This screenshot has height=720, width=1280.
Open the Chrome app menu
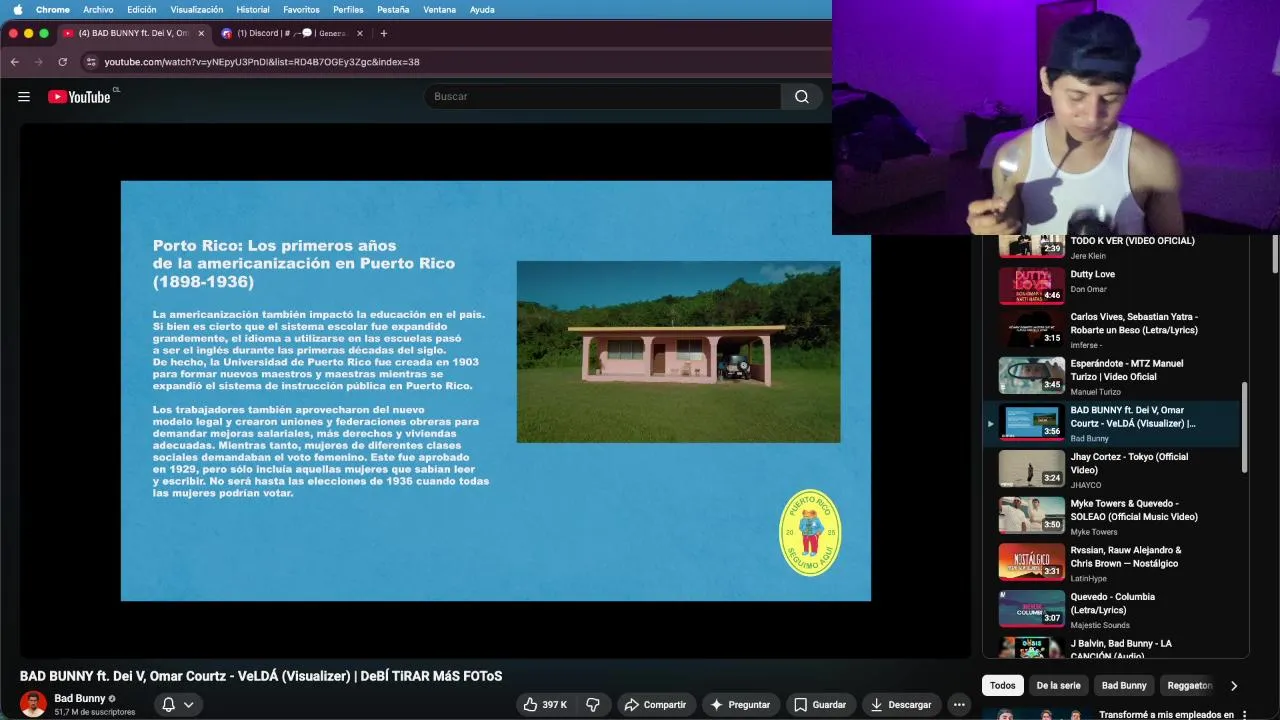click(x=53, y=9)
